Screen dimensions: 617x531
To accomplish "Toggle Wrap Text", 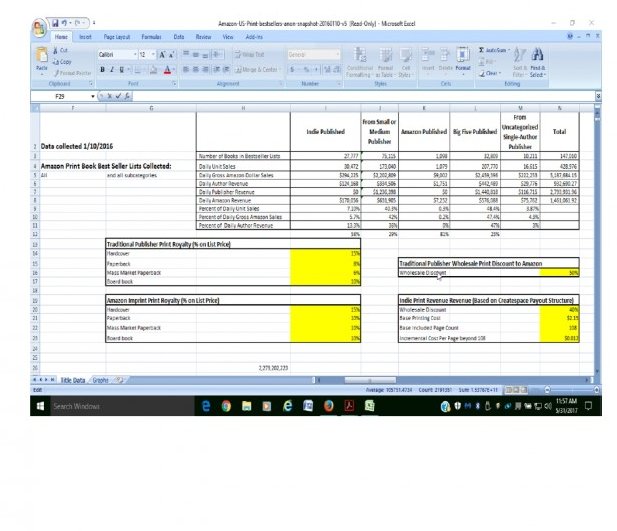I will tap(249, 55).
